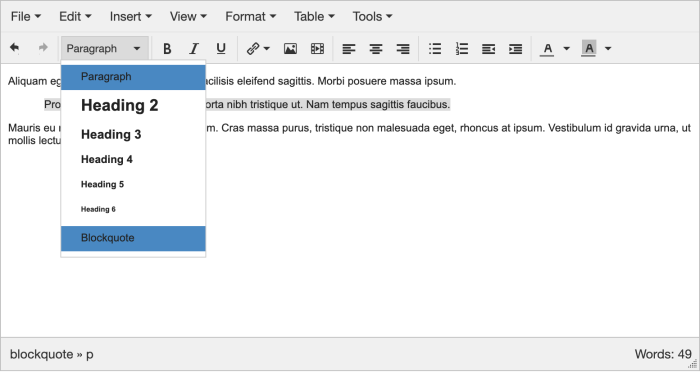Viewport: 700px width, 372px height.
Task: Click the editor resize handle in the corner
Action: [693, 364]
